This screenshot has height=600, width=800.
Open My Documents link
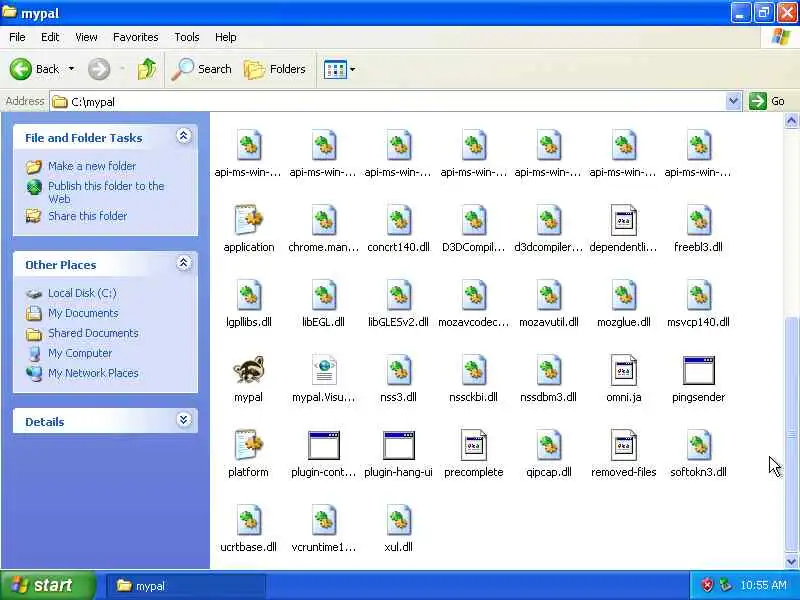(83, 313)
